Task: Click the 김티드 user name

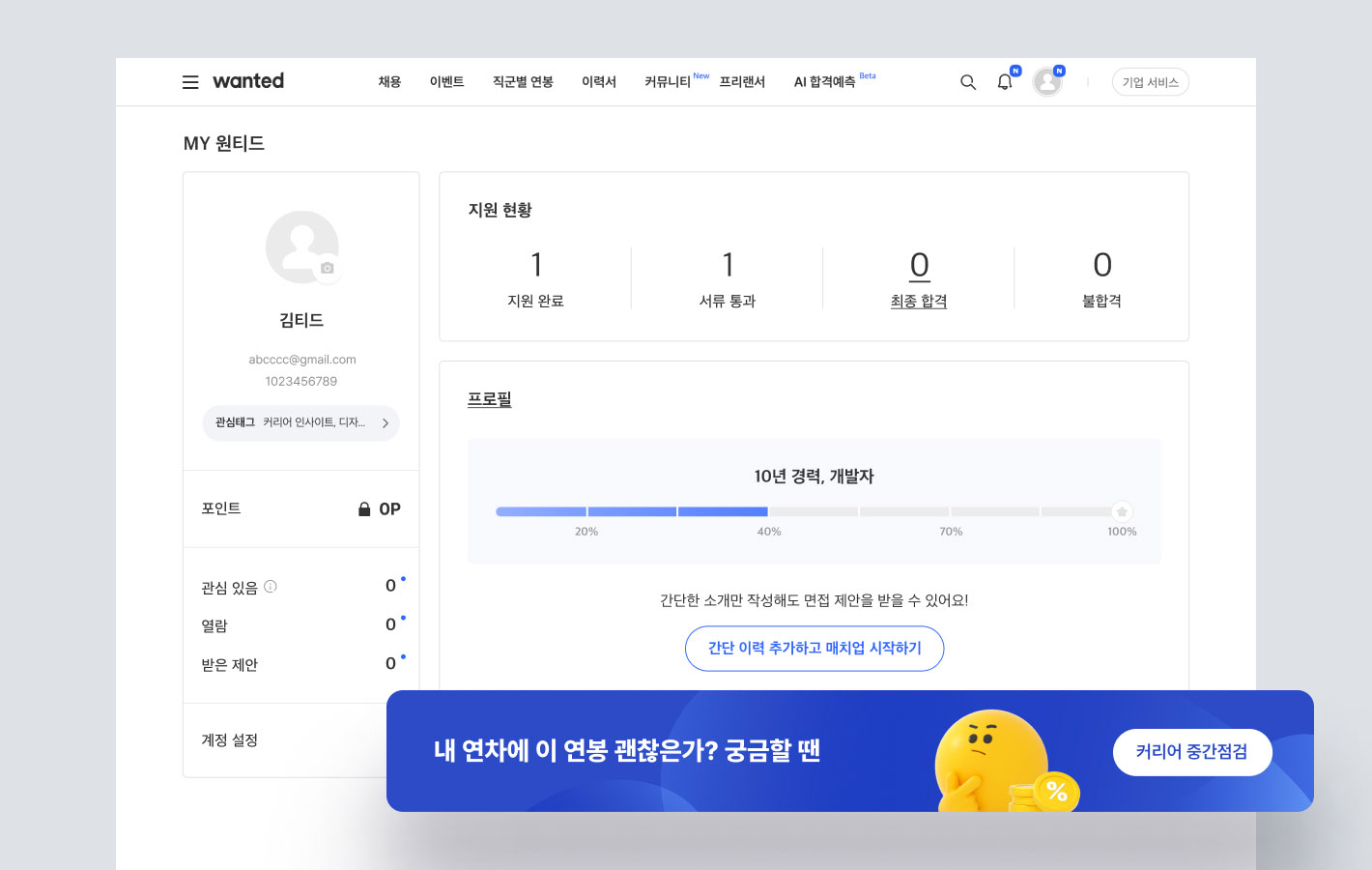Action: point(301,320)
